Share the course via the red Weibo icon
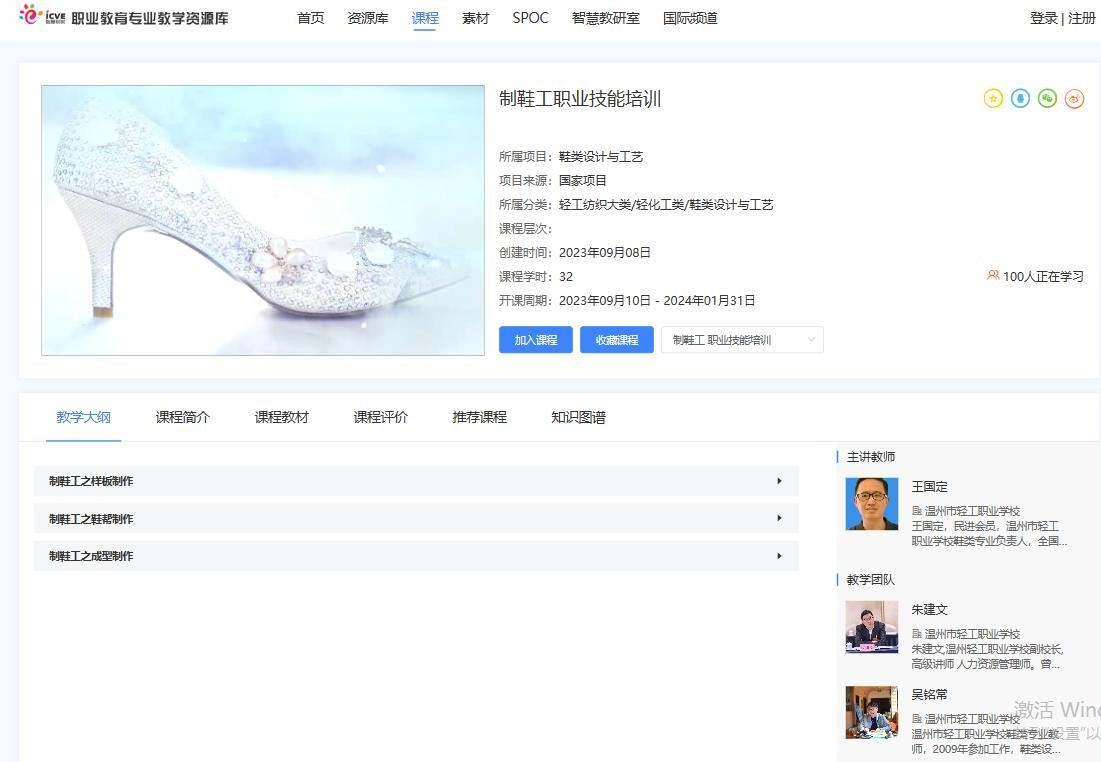Screen dimensions: 1101x762 (1074, 98)
